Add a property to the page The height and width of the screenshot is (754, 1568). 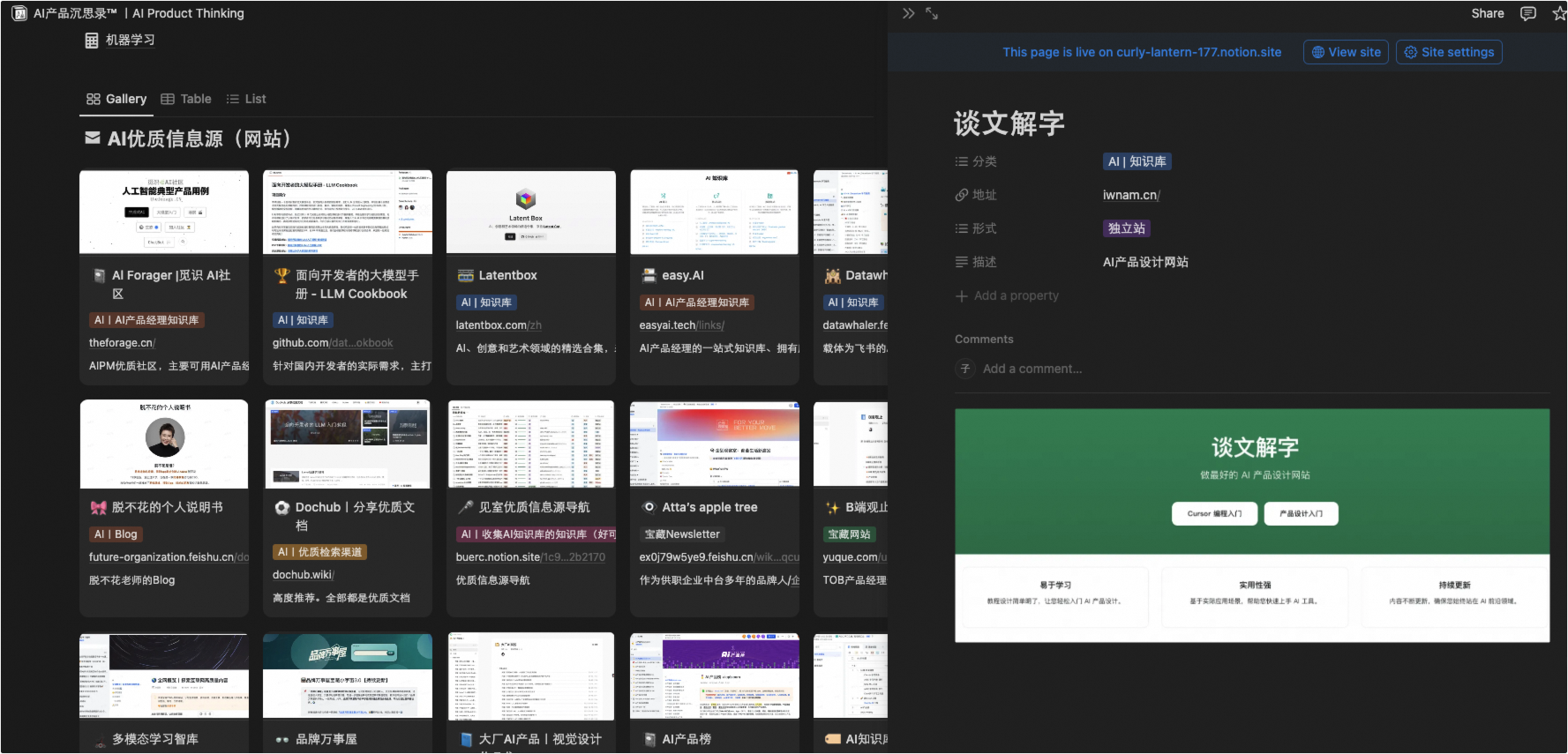click(1007, 295)
